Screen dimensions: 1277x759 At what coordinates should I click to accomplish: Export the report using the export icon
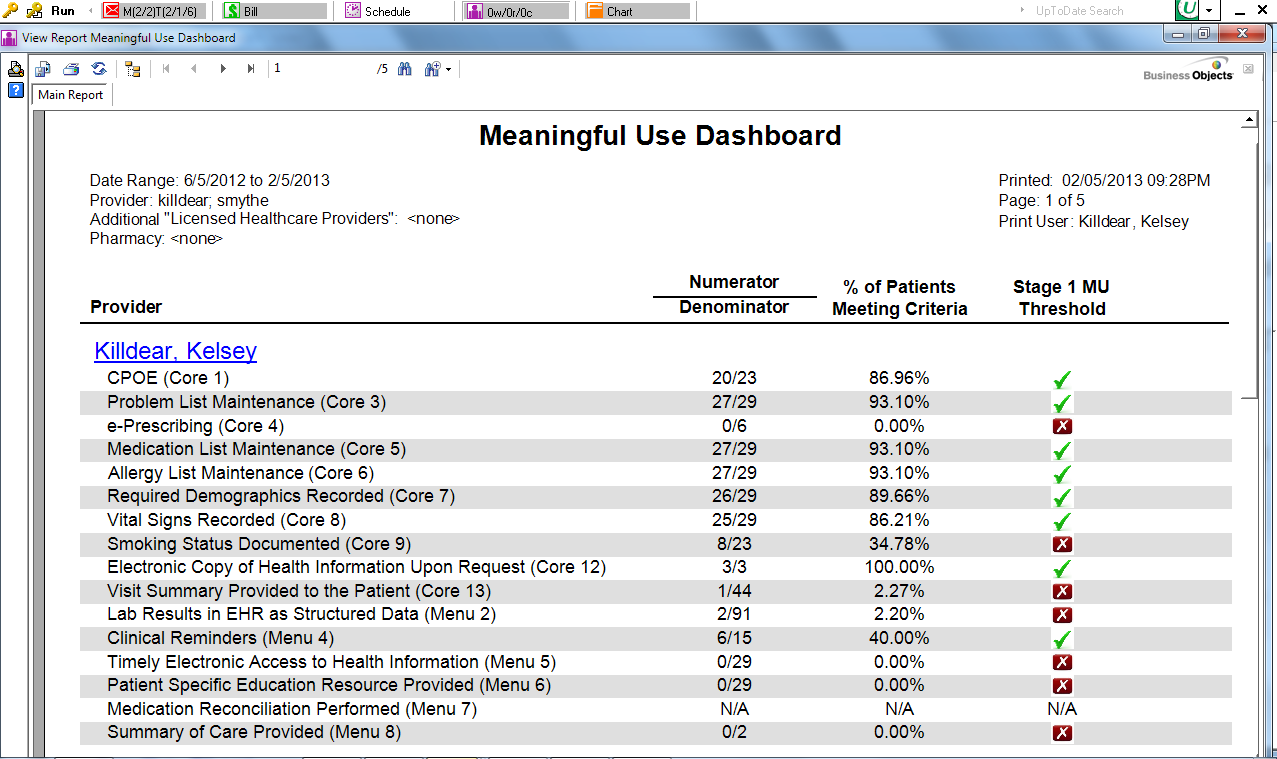point(42,69)
